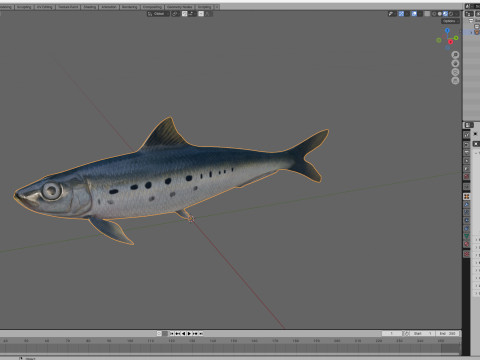Screen dimensions: 480x360
Task: Click the green Y axis on navigation gizmo
Action: [x=456, y=38]
